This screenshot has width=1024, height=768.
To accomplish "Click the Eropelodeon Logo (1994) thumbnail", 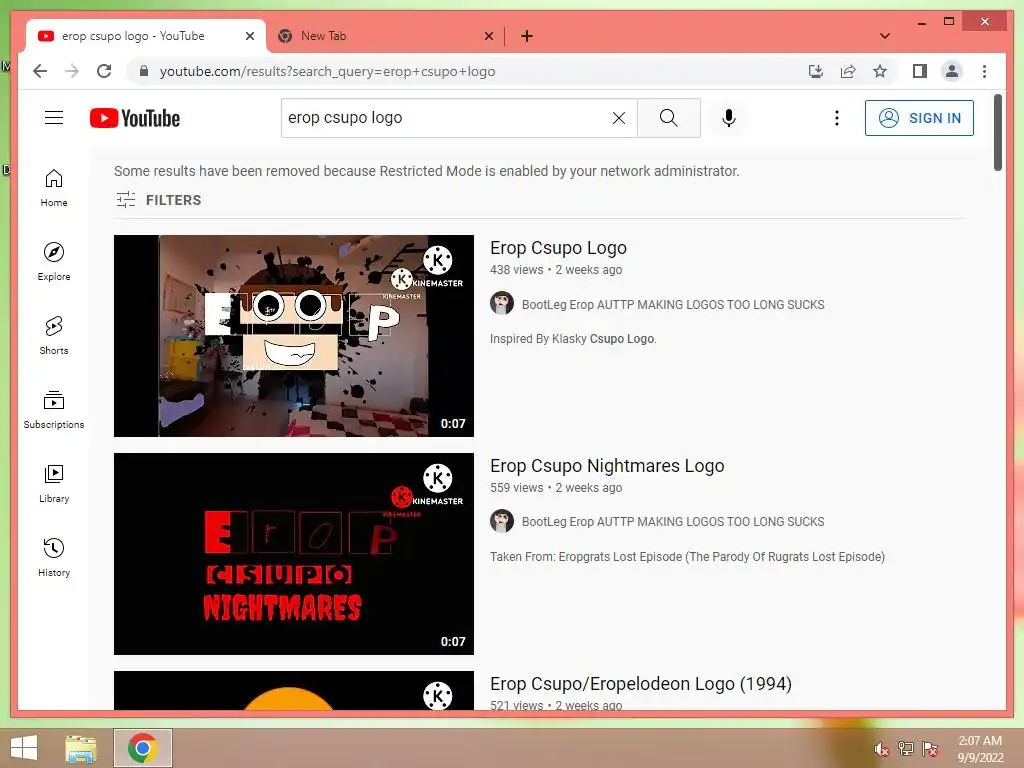I will (293, 690).
